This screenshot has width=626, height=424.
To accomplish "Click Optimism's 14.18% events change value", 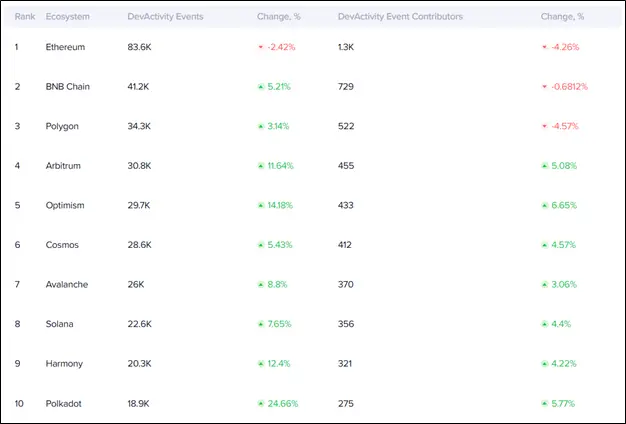I will pos(280,205).
